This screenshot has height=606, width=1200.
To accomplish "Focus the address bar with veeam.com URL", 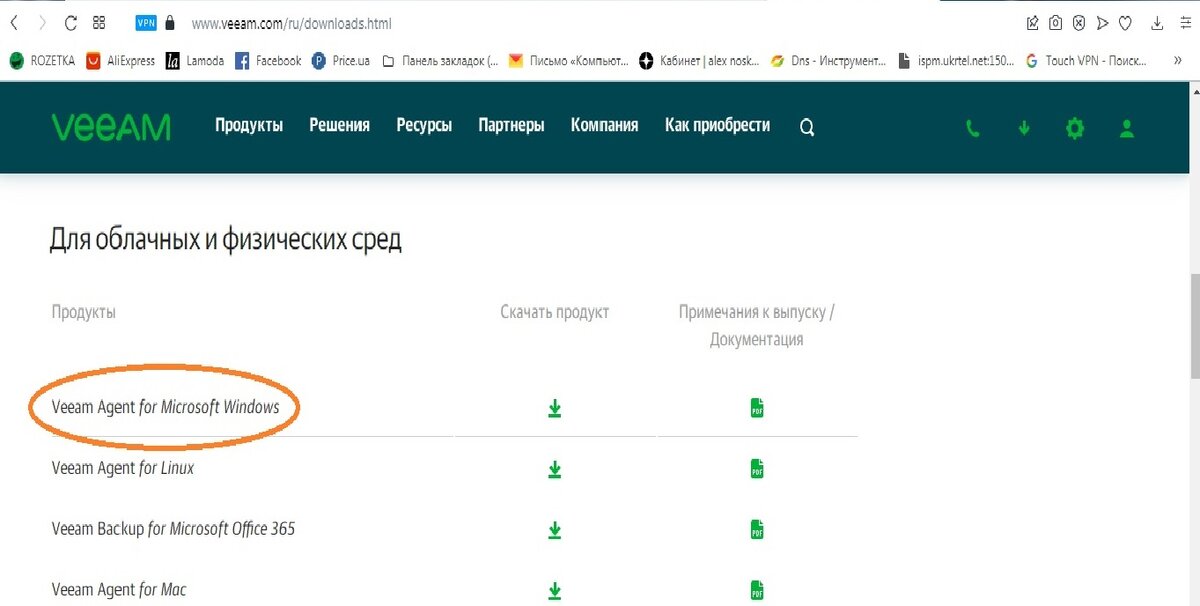I will click(291, 22).
